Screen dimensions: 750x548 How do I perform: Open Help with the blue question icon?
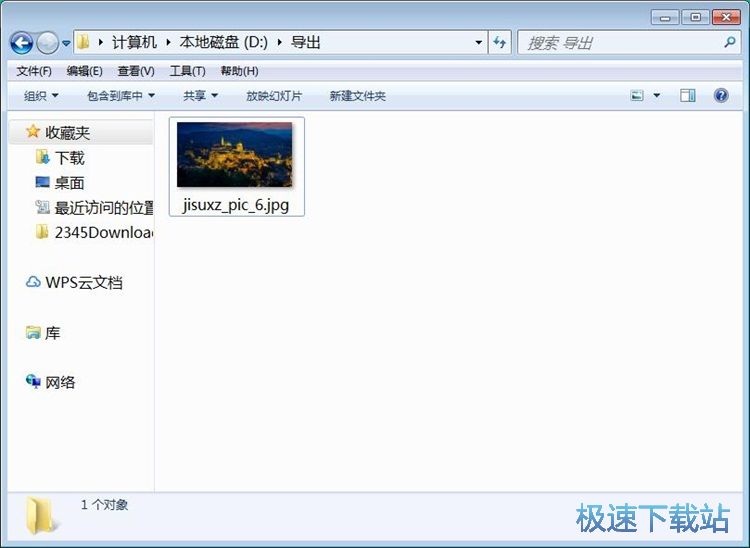tap(721, 96)
